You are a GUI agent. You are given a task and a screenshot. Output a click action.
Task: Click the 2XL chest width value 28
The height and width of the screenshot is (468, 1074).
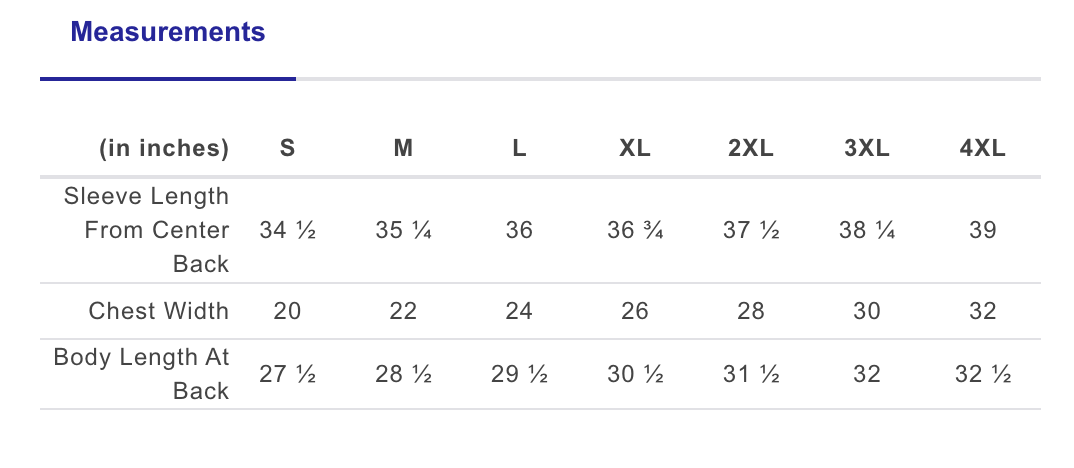pyautogui.click(x=751, y=311)
